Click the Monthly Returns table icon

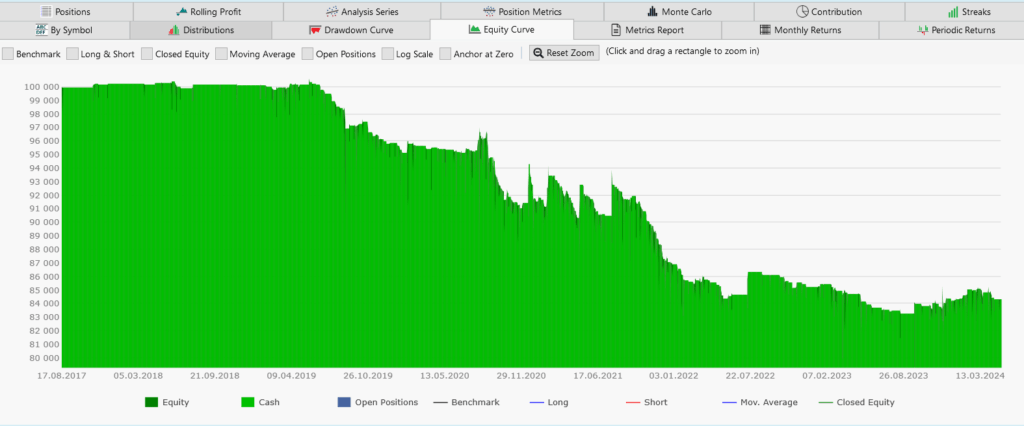point(765,30)
